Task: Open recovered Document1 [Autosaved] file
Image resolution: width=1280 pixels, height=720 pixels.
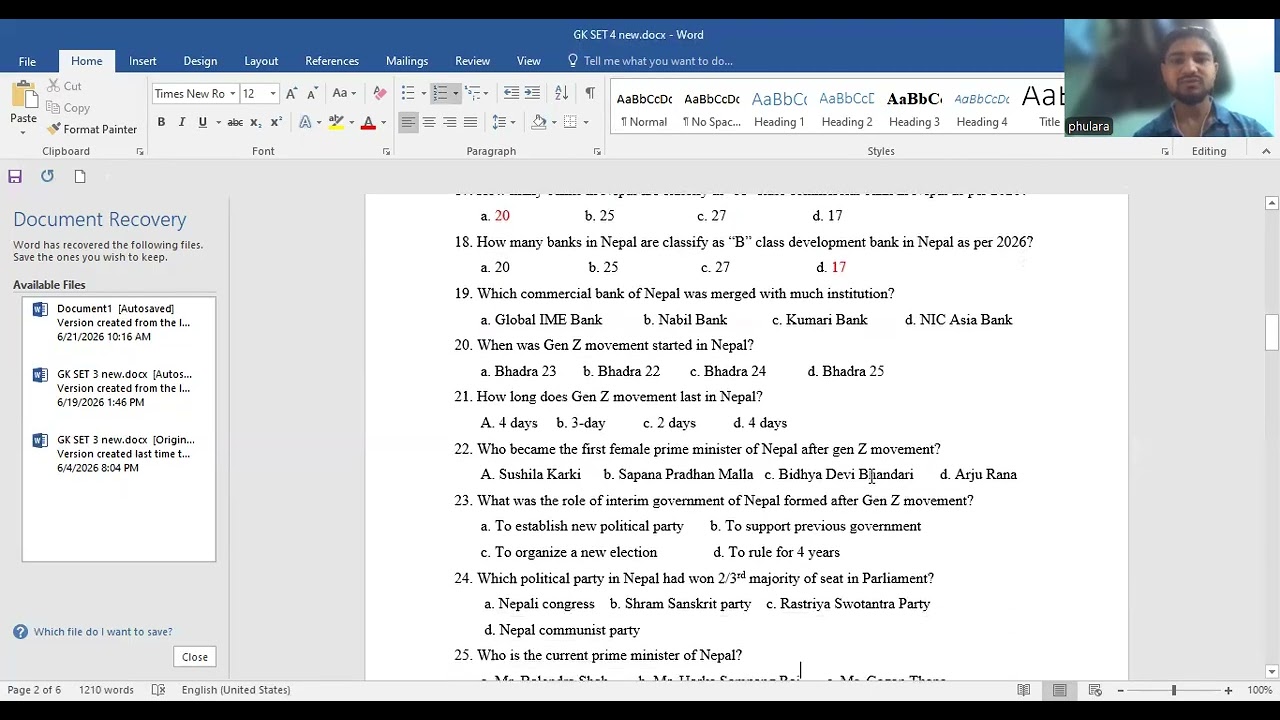Action: pyautogui.click(x=119, y=323)
